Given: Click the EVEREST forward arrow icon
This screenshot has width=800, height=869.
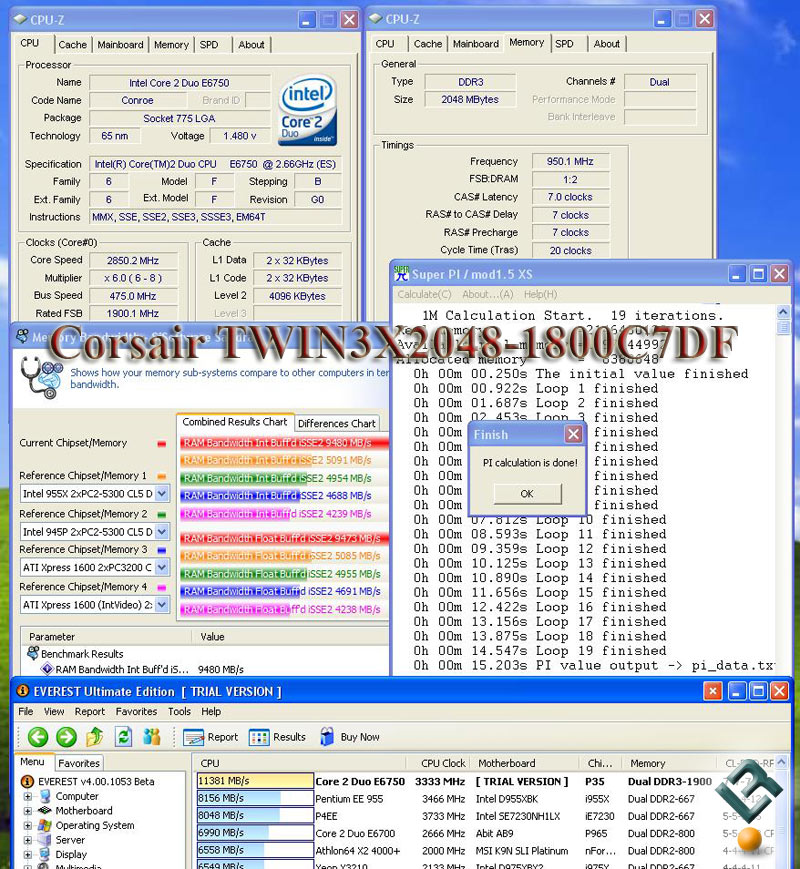Looking at the screenshot, I should point(67,737).
